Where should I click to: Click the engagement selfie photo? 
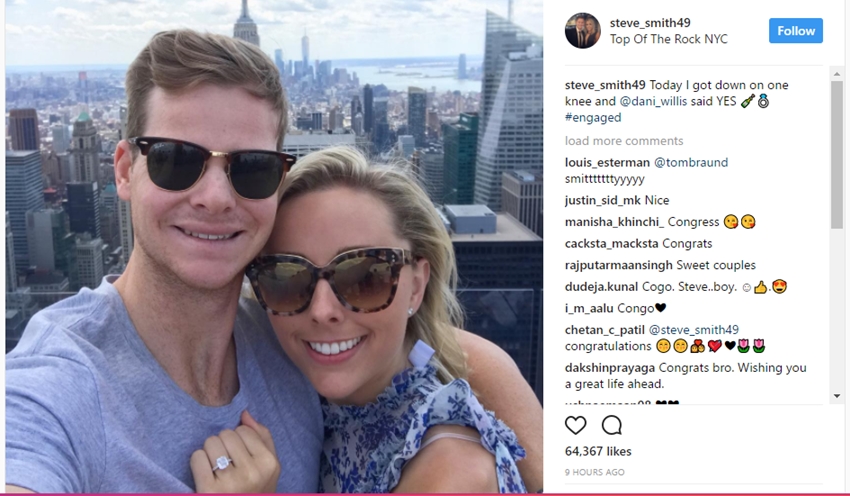tap(274, 247)
